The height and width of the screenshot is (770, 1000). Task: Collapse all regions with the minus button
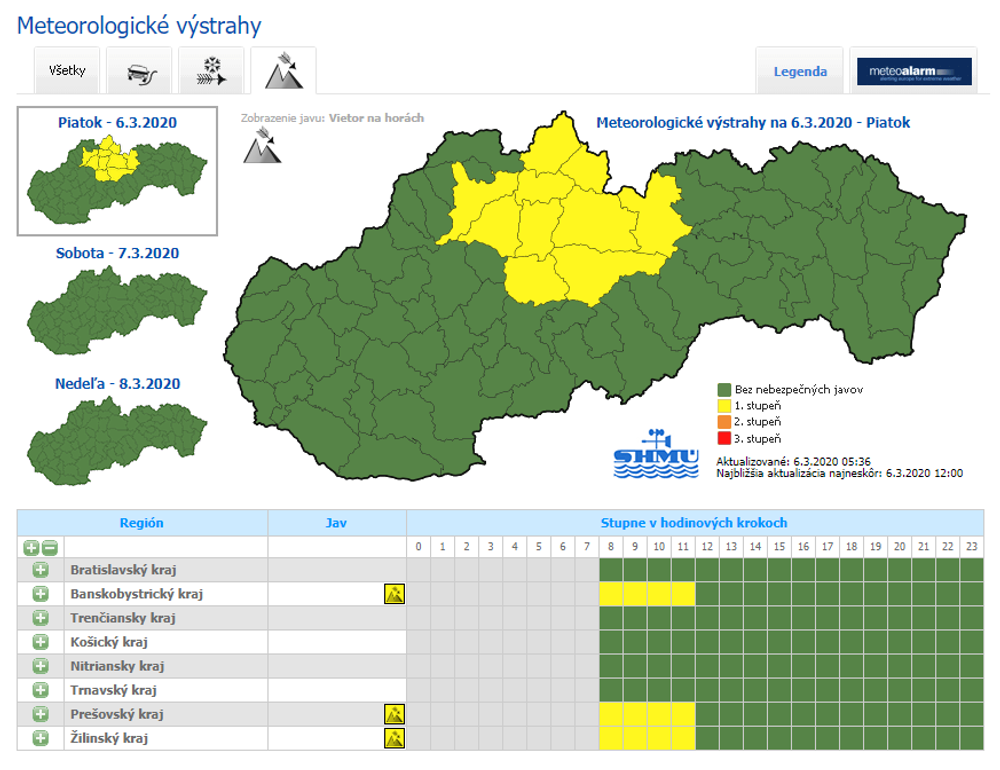(49, 547)
